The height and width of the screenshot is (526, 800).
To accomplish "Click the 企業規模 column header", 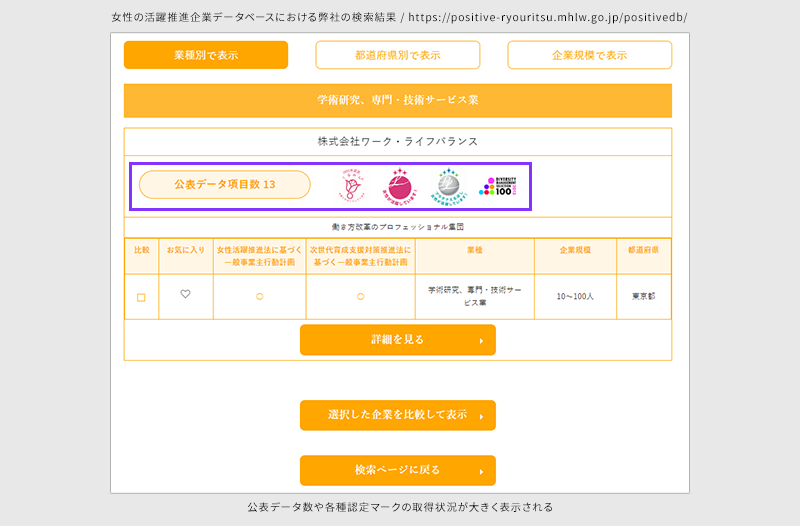I will coord(575,256).
